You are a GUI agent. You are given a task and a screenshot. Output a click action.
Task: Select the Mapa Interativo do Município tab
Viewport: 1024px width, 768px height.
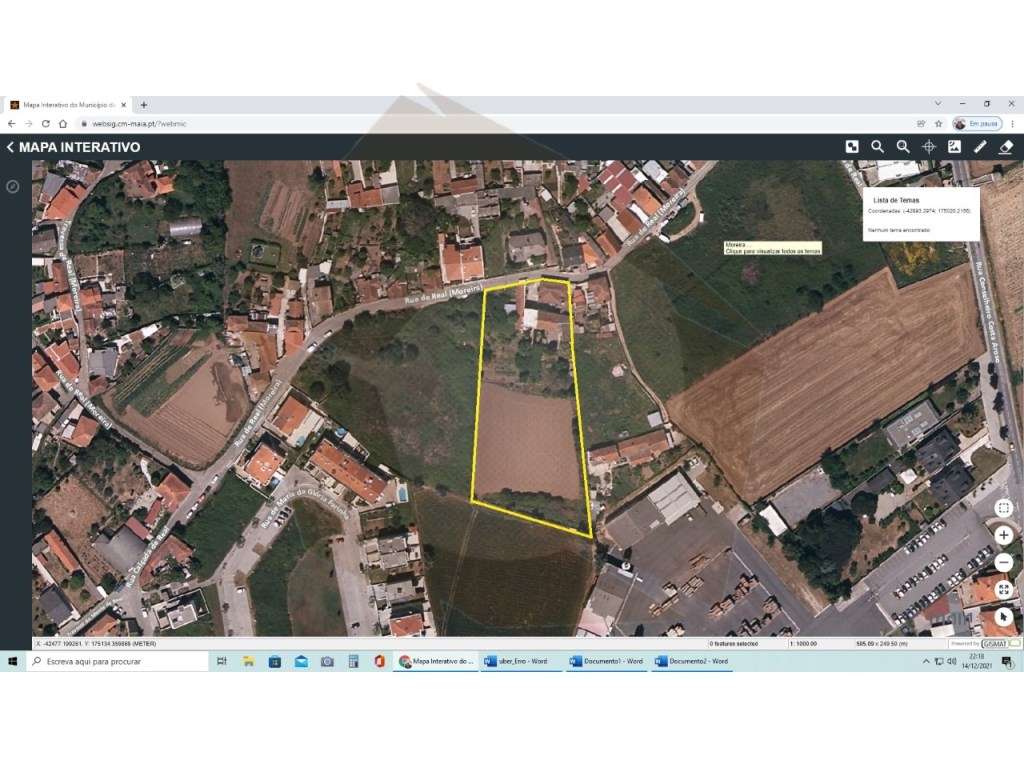tap(69, 104)
